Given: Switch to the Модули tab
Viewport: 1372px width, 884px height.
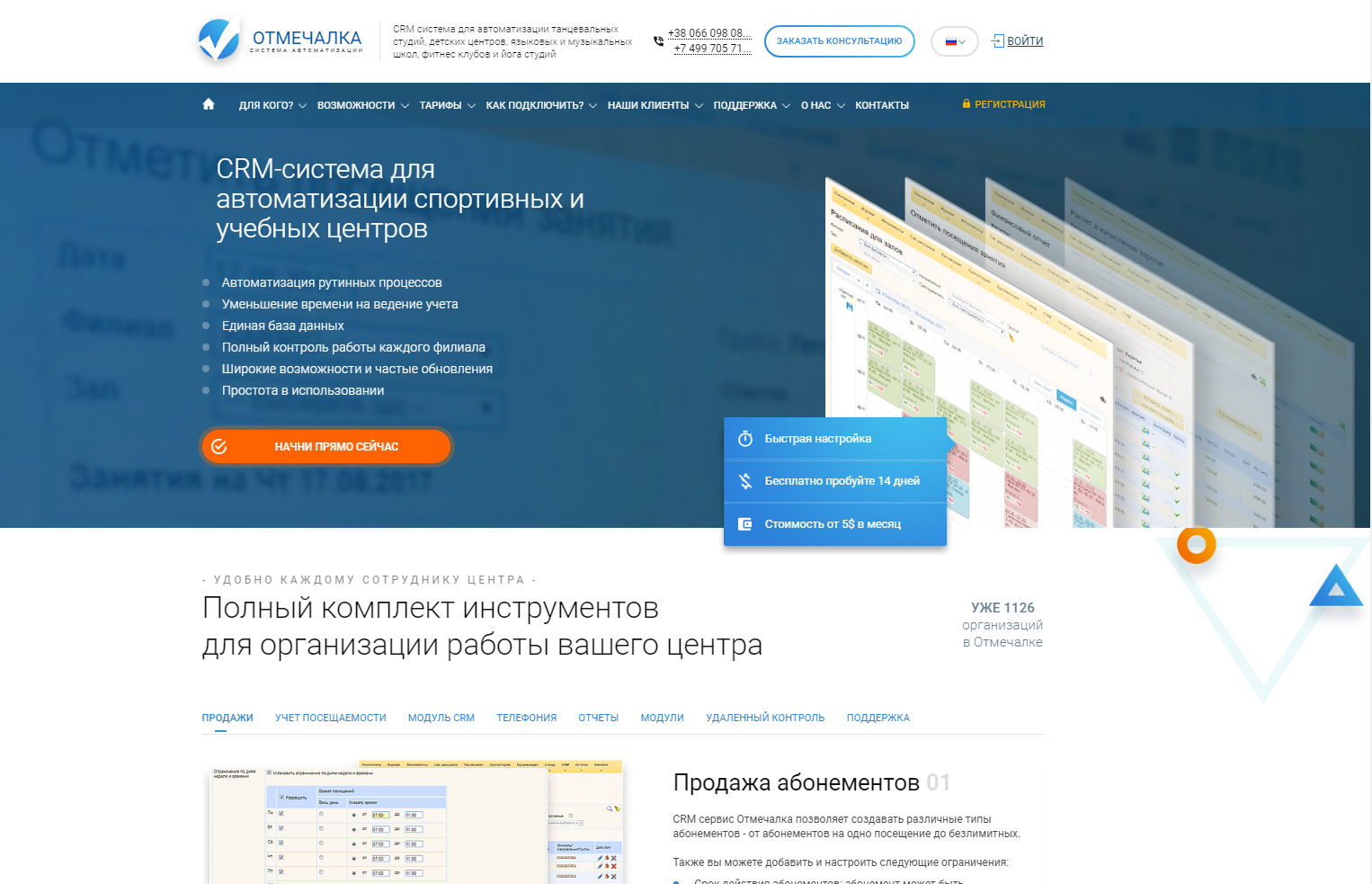Looking at the screenshot, I should point(663,718).
